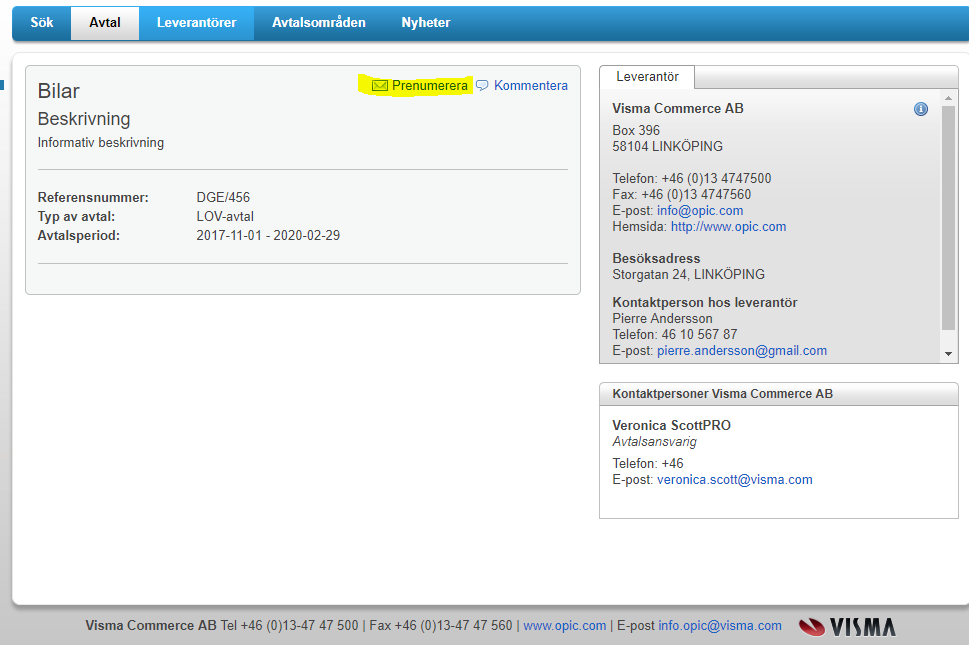Select the Leverantör panel tab
This screenshot has height=645, width=969.
pyautogui.click(x=647, y=77)
